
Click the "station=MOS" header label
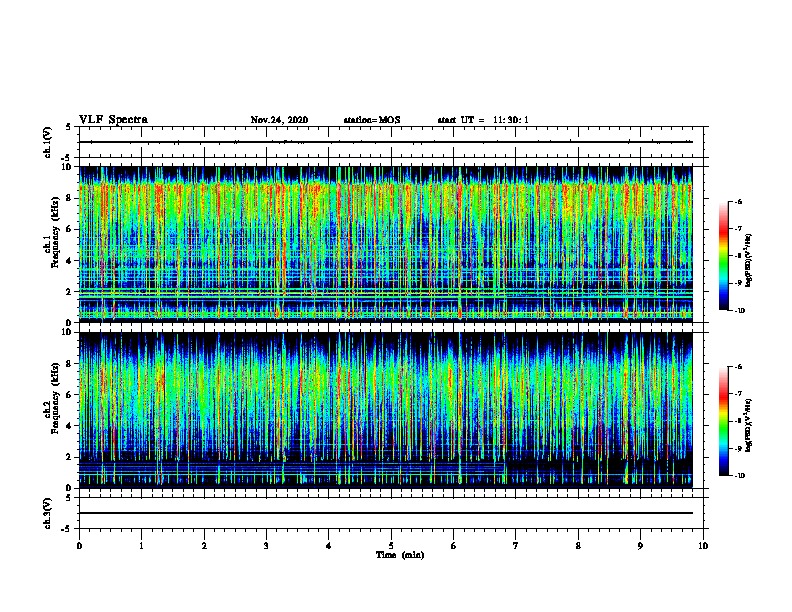point(372,120)
